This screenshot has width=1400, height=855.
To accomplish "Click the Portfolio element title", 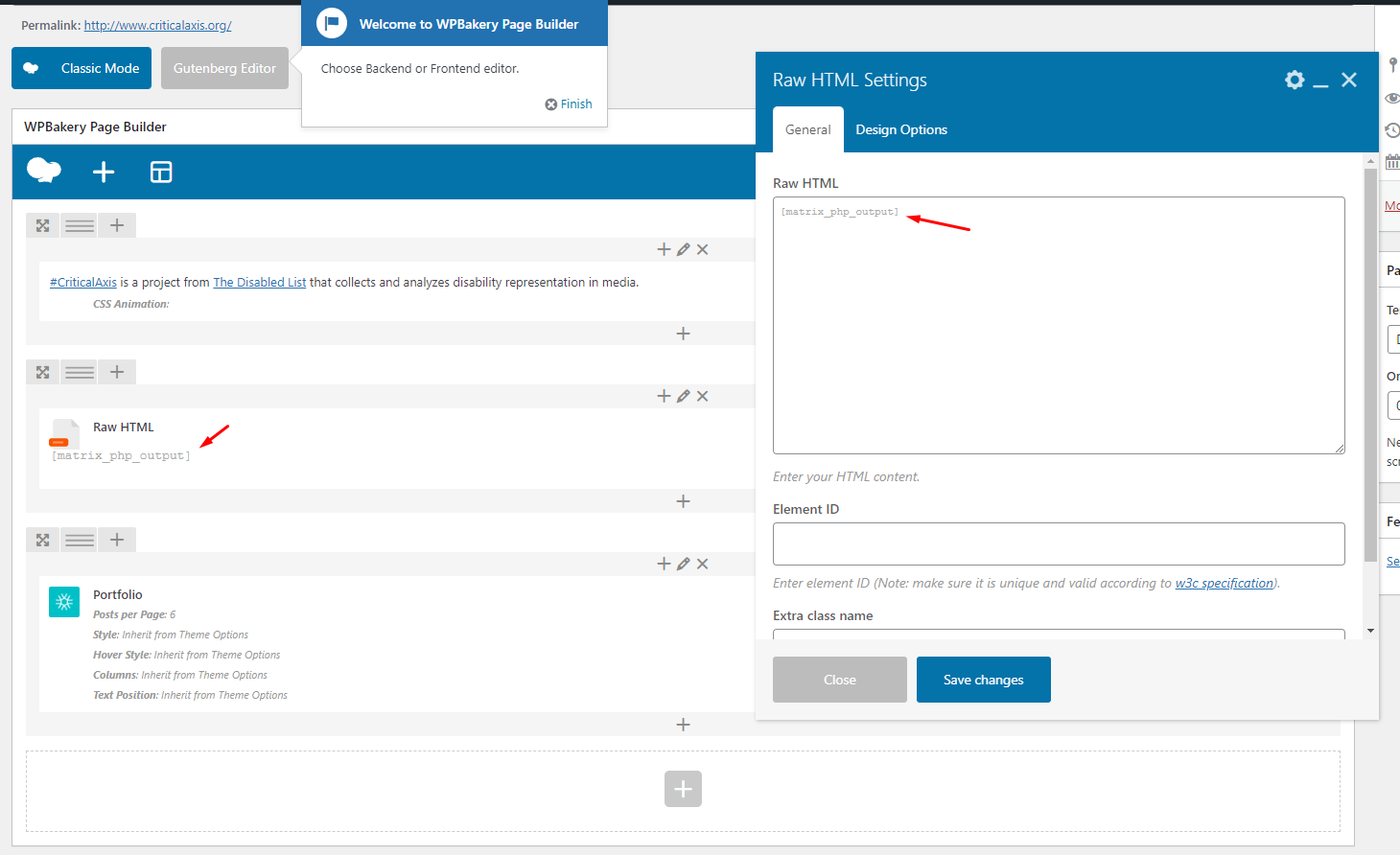I will coord(117,594).
